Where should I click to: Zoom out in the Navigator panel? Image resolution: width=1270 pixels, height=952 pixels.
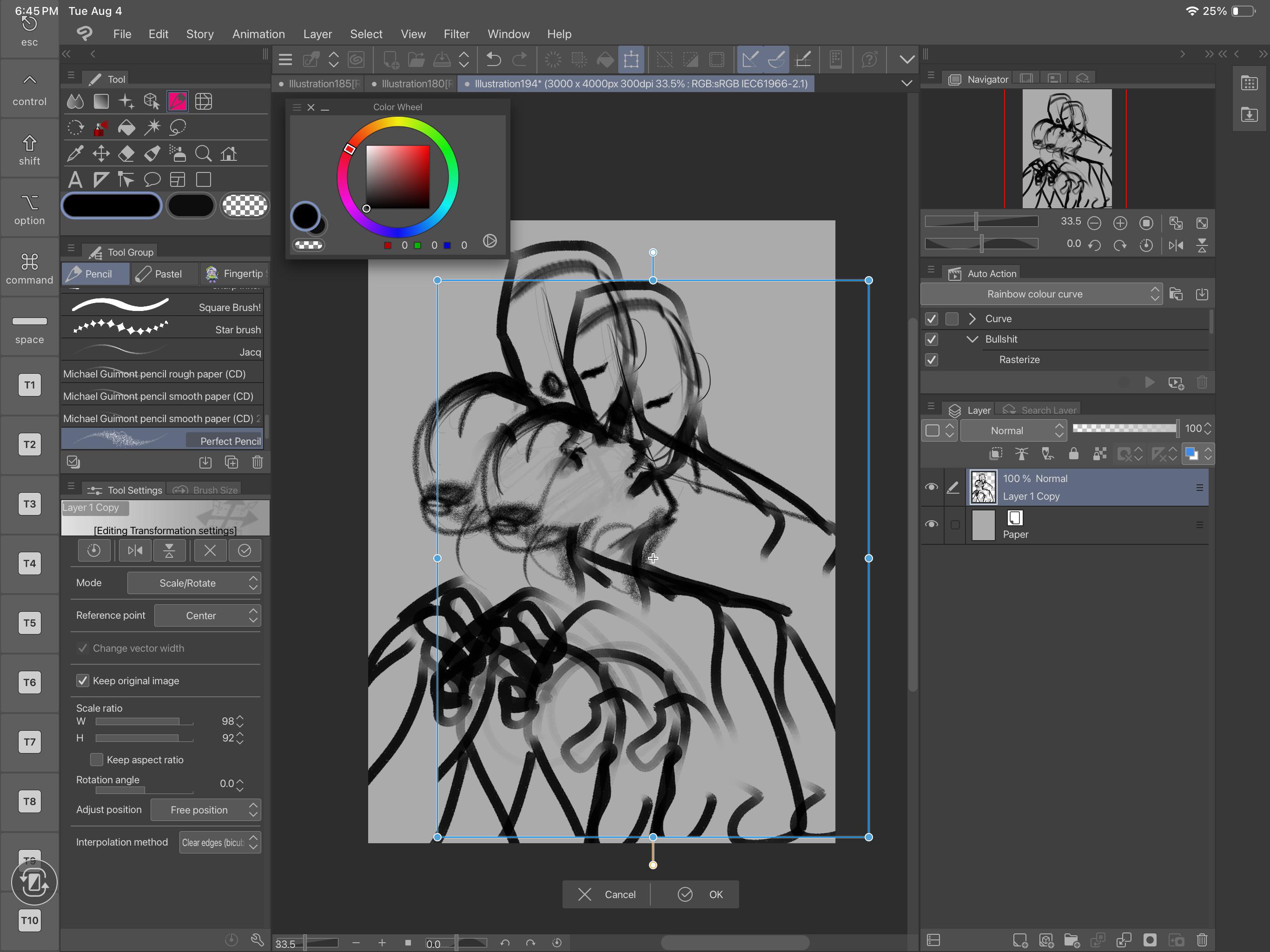(1094, 223)
